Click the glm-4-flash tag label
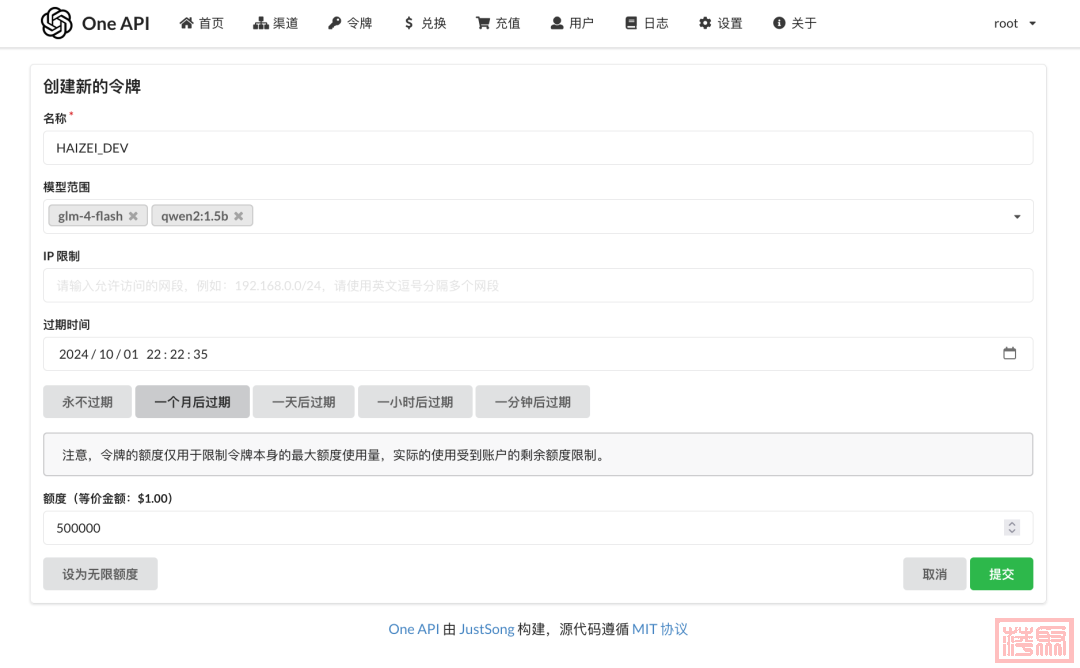 pos(90,216)
